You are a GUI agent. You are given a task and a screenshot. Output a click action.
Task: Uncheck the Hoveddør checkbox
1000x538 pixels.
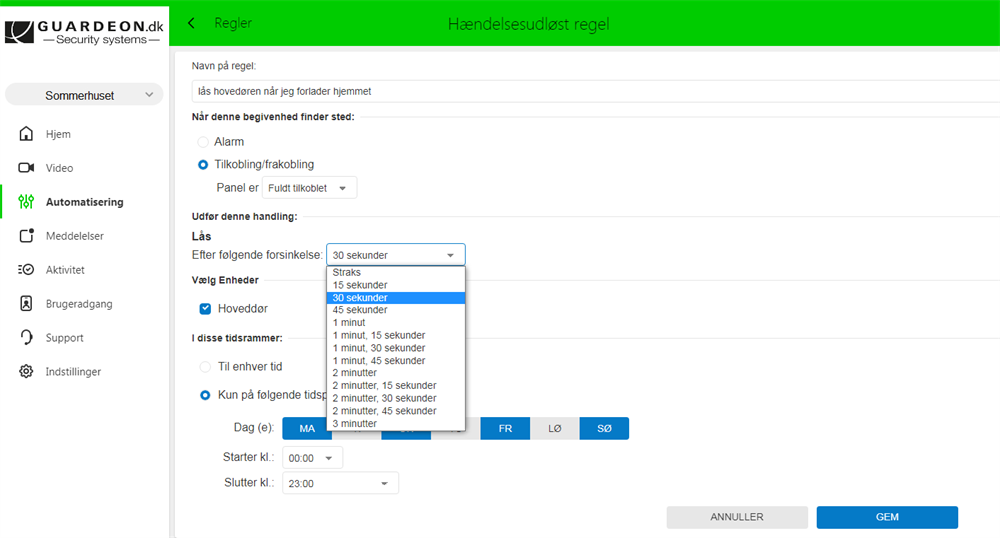[205, 309]
